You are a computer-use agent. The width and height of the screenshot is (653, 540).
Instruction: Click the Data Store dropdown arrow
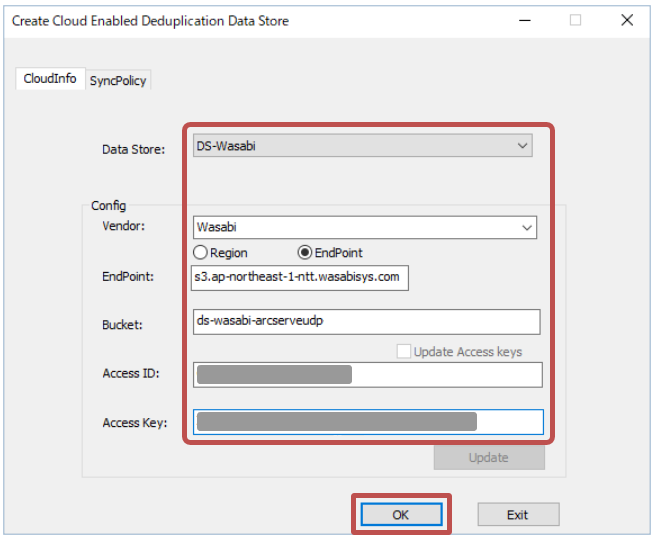[522, 146]
